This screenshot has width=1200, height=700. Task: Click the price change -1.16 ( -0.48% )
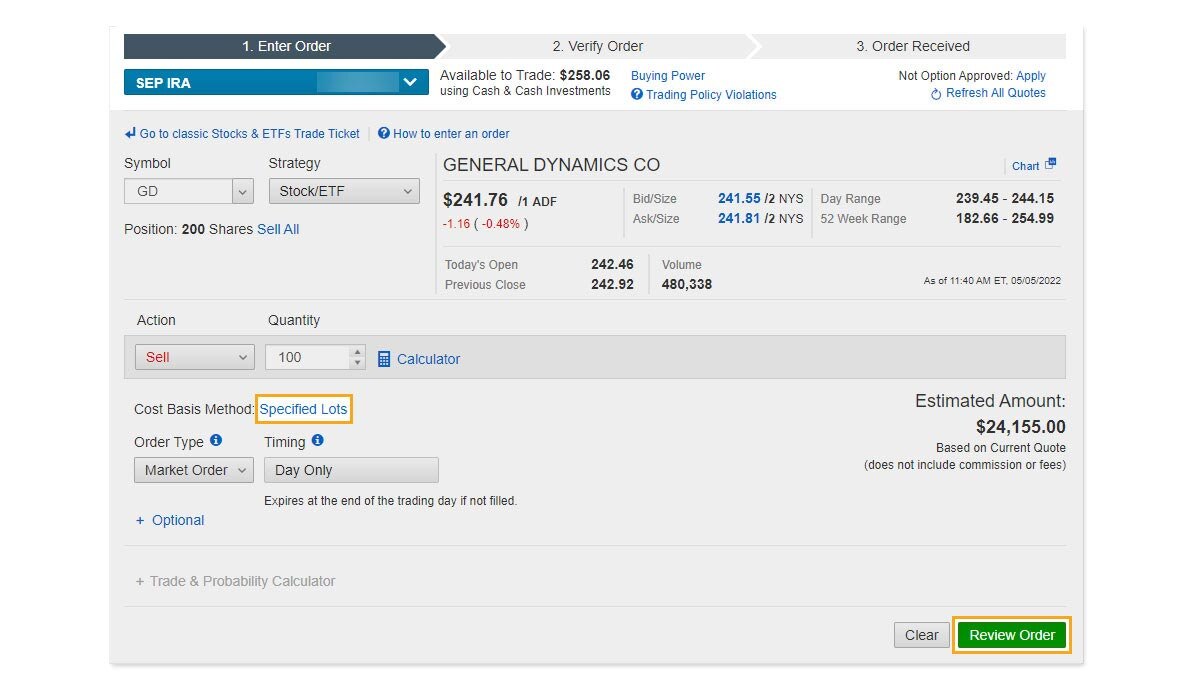[x=486, y=224]
